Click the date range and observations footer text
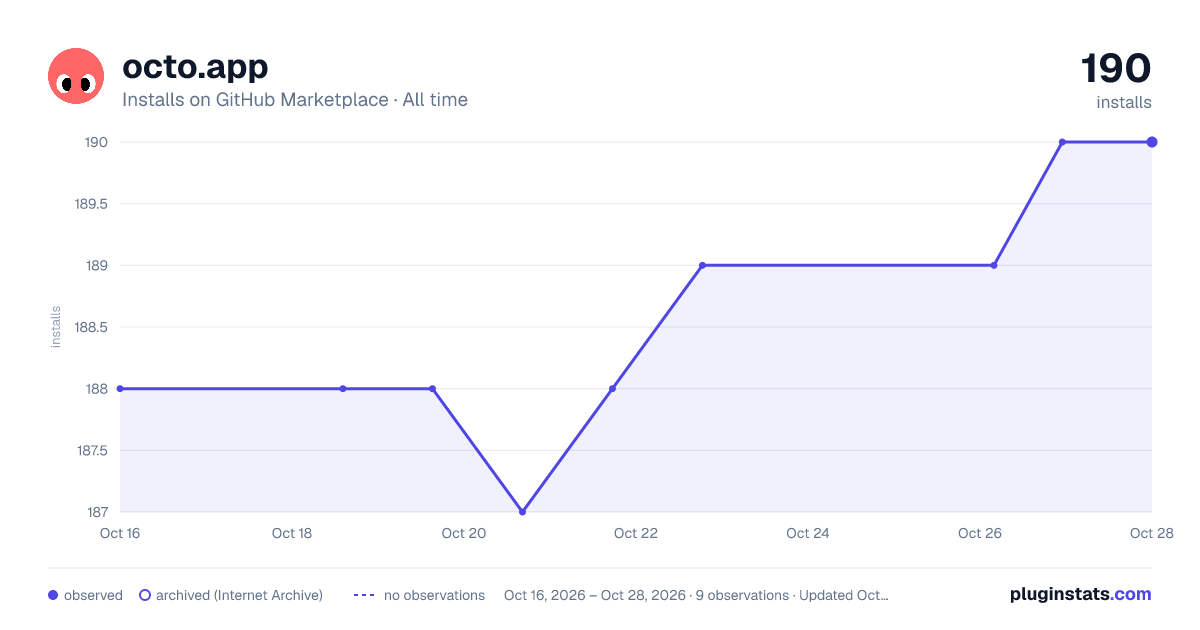 696,595
